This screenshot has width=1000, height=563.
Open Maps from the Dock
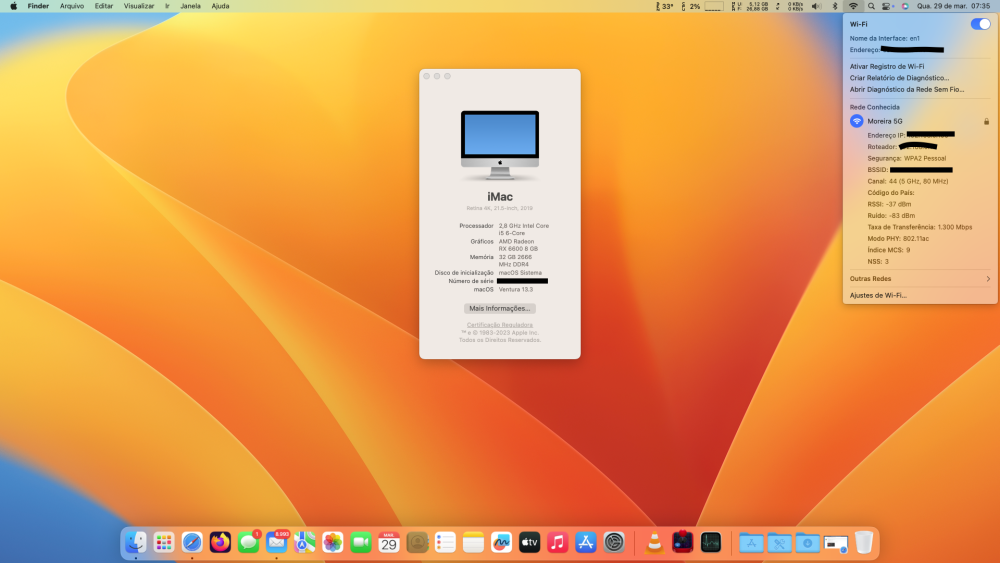[304, 543]
